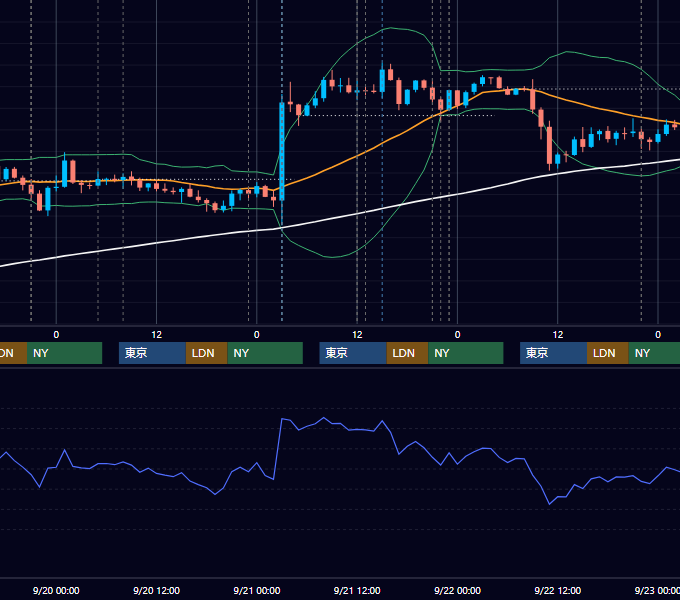The image size is (680, 600).
Task: Click the 9/21 00:00 date label
Action: point(257,590)
